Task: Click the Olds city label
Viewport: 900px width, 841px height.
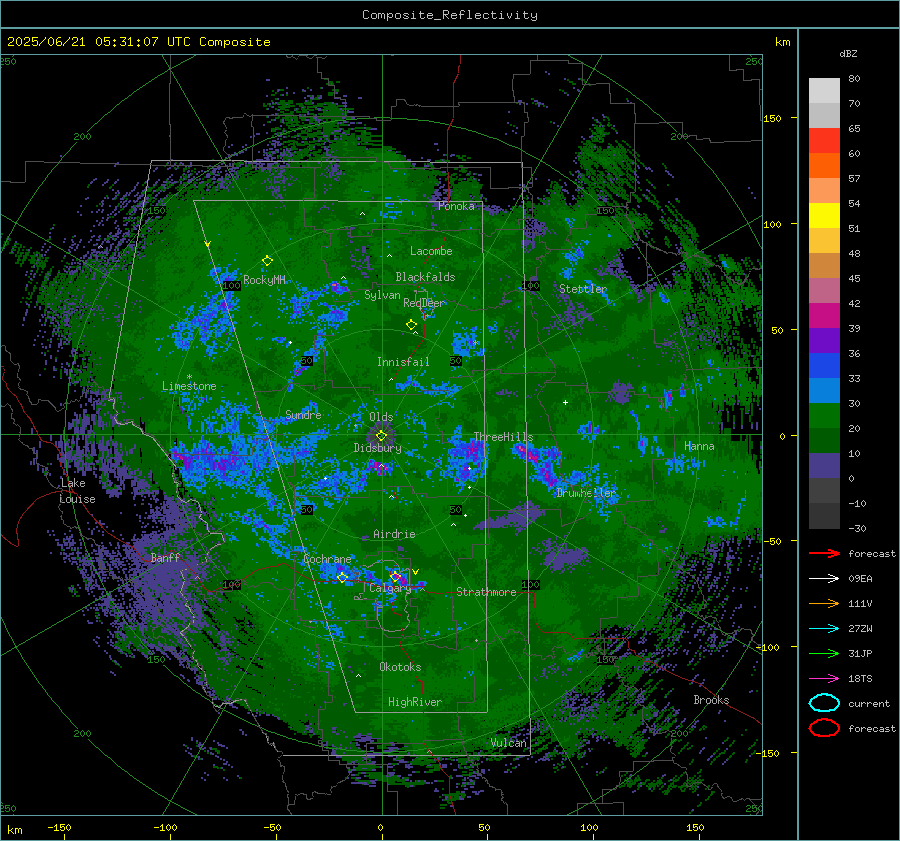Action: (x=381, y=417)
